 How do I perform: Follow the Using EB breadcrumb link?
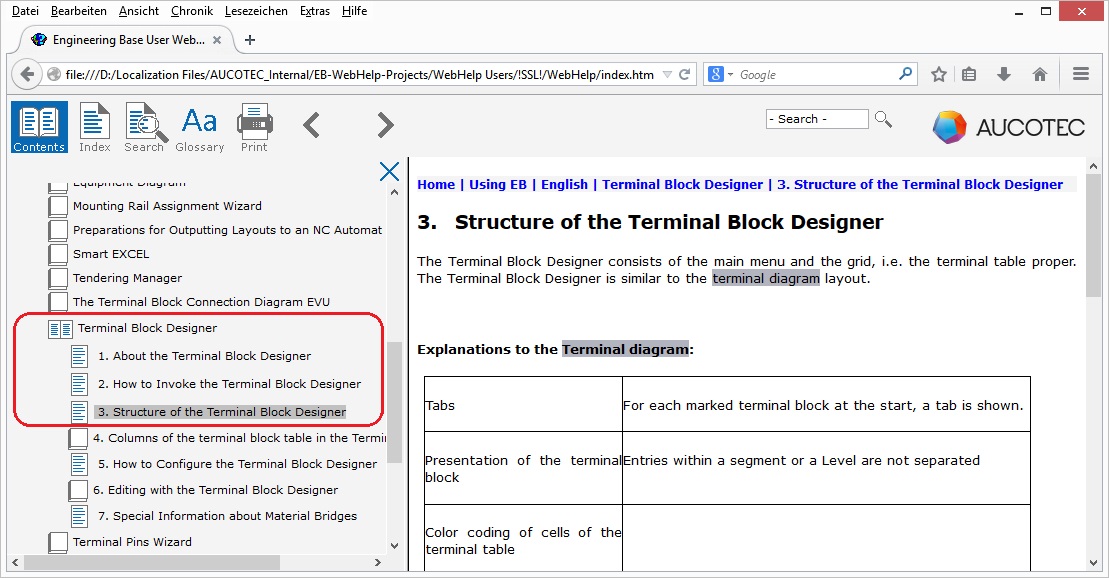point(498,185)
